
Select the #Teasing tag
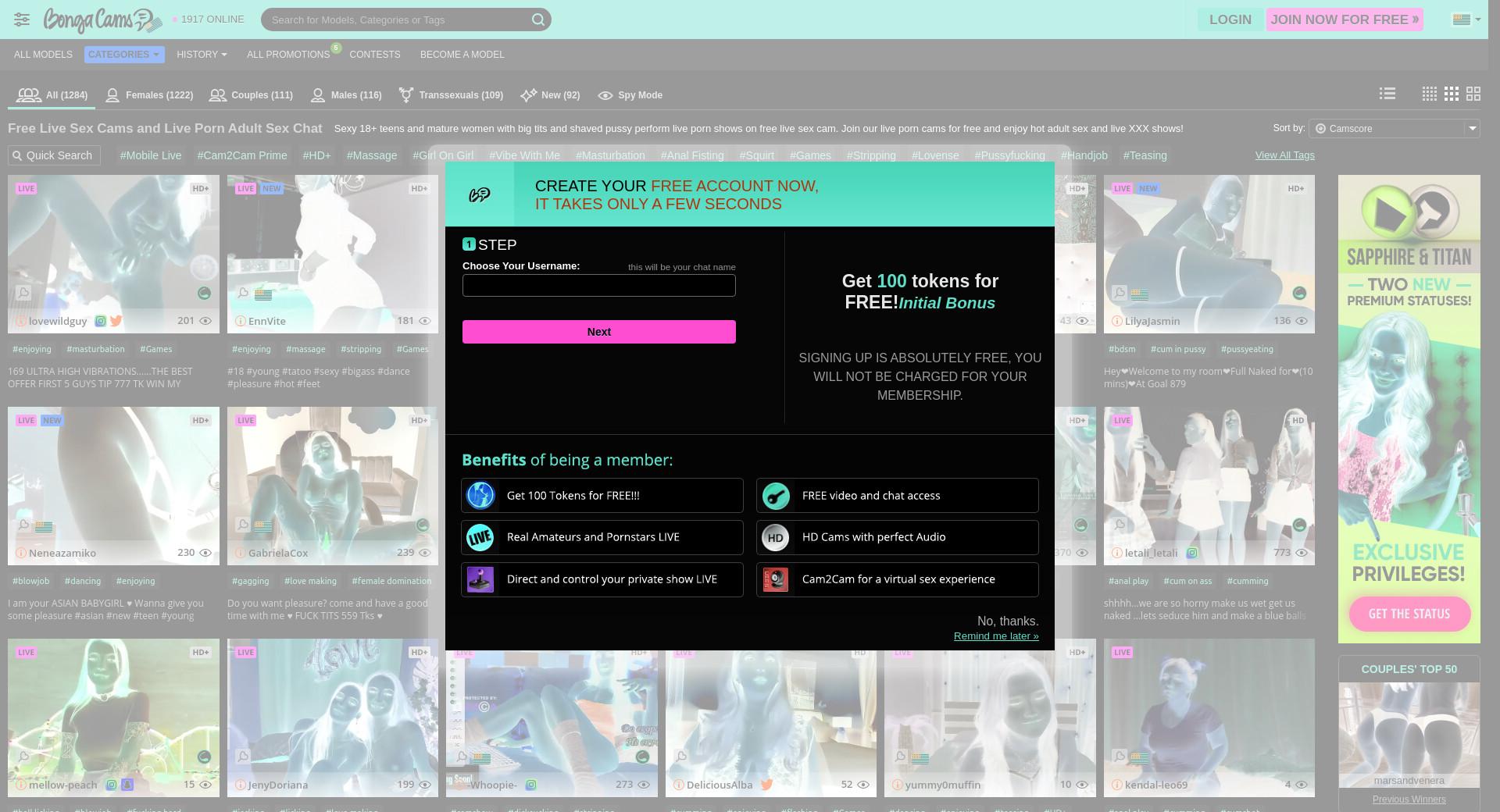pyautogui.click(x=1145, y=155)
